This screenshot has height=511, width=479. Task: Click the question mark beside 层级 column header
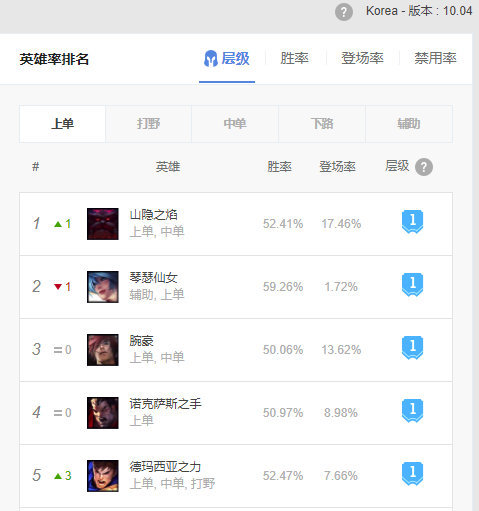(x=424, y=167)
